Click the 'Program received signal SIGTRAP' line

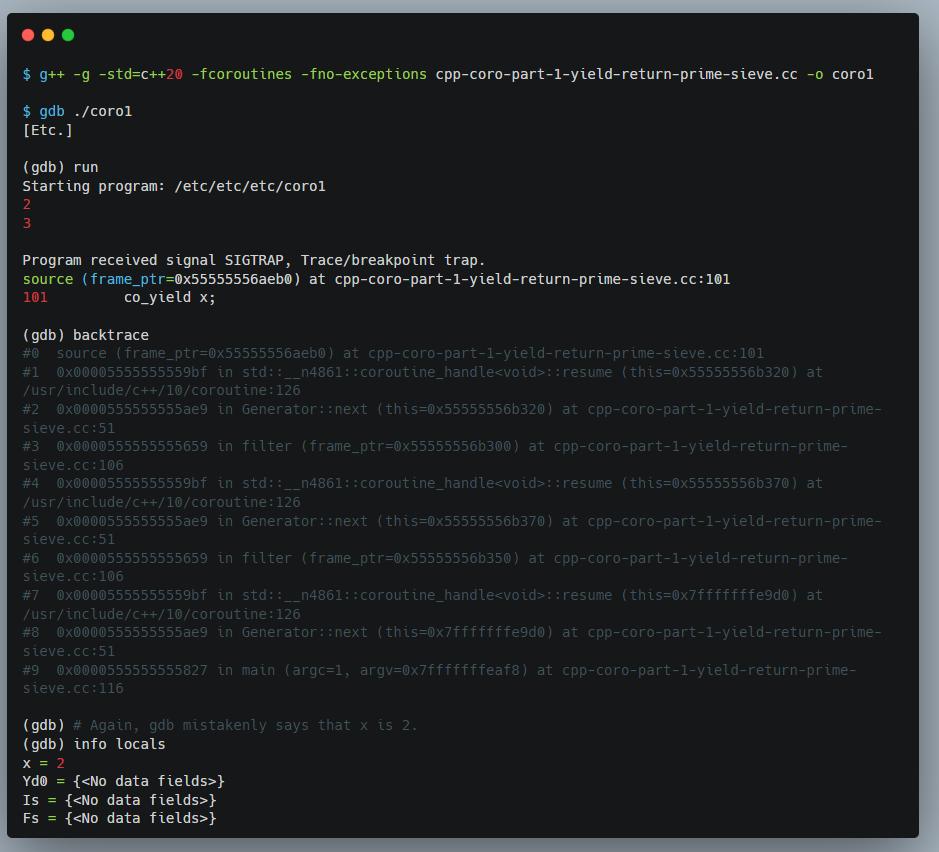[253, 260]
